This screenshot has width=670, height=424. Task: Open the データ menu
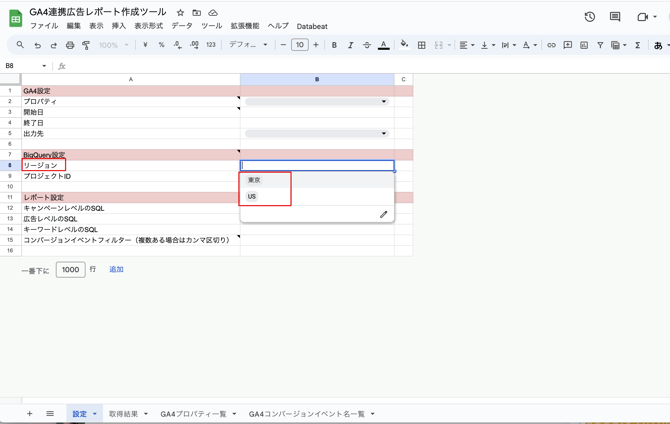(182, 26)
